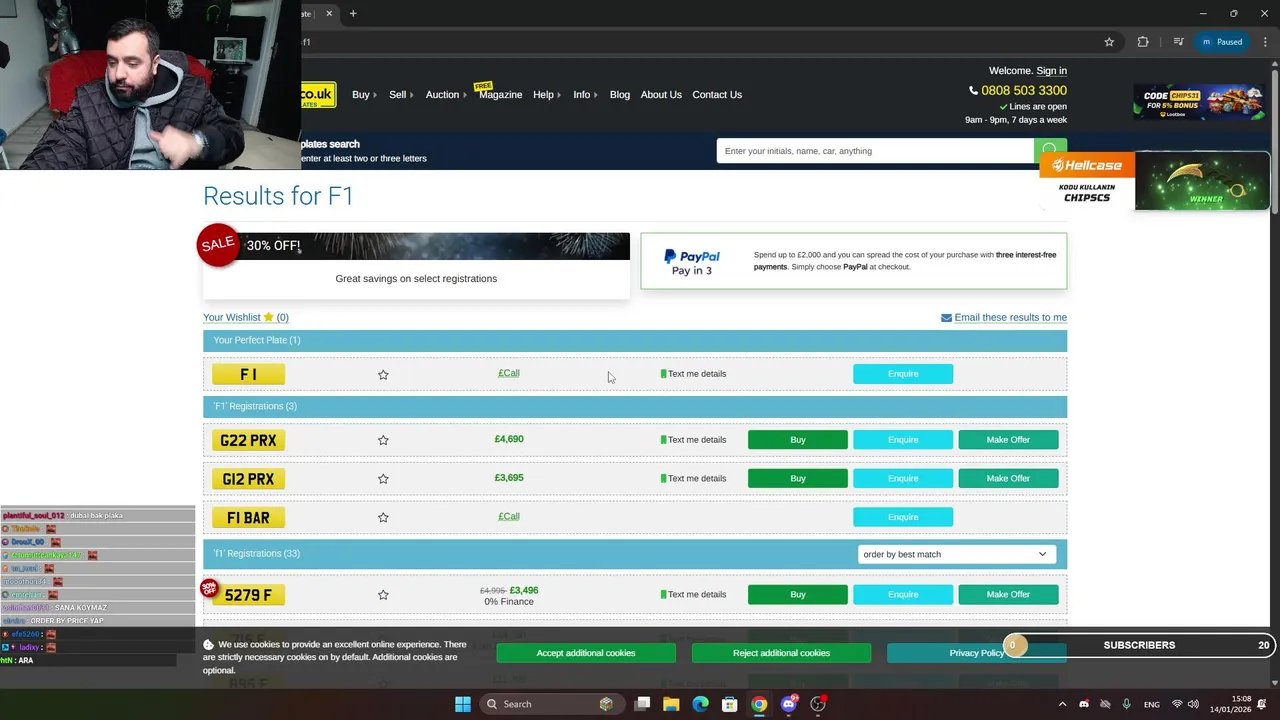Viewport: 1280px width, 720px height.
Task: Click £Call price for F 1 plate
Action: [x=509, y=373]
